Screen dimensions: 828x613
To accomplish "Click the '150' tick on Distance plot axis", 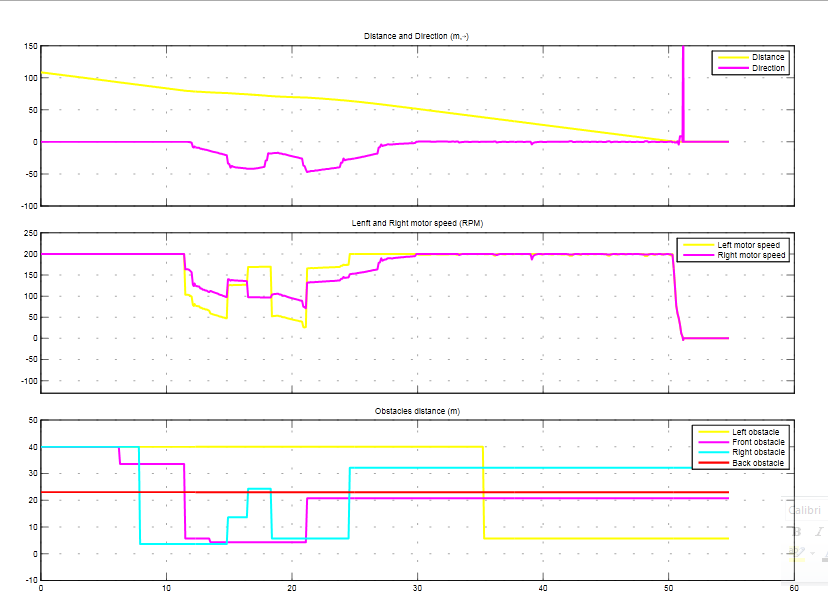I will click(31, 46).
